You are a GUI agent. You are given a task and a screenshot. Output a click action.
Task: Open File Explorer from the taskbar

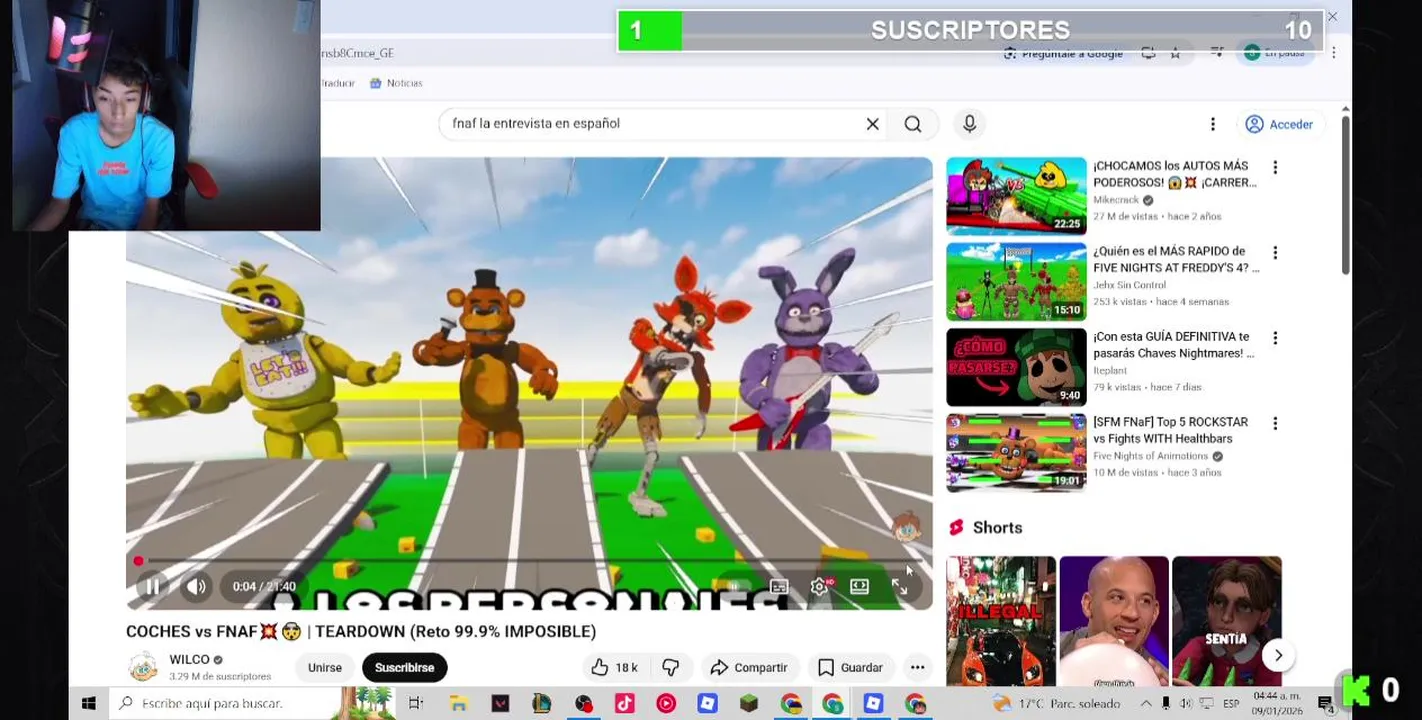tap(459, 703)
